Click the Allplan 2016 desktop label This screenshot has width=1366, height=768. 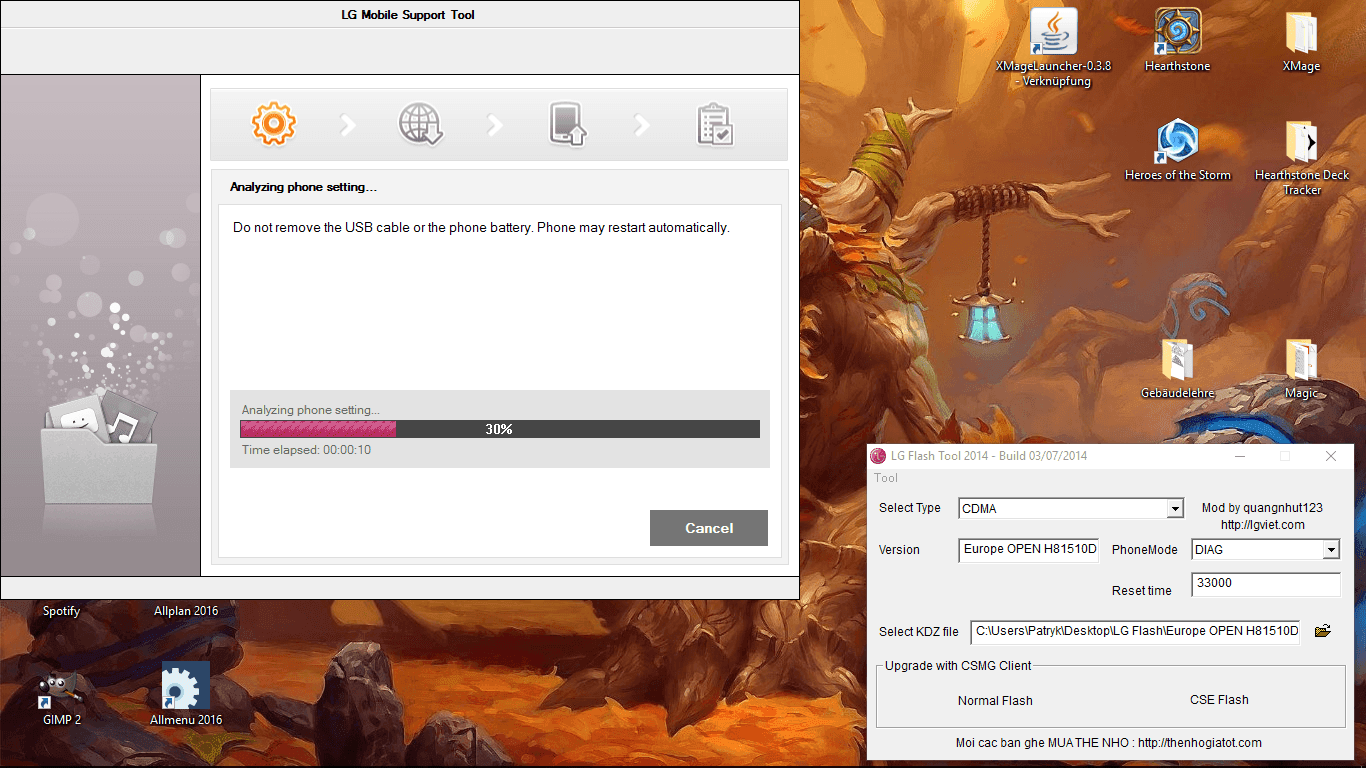[x=186, y=611]
